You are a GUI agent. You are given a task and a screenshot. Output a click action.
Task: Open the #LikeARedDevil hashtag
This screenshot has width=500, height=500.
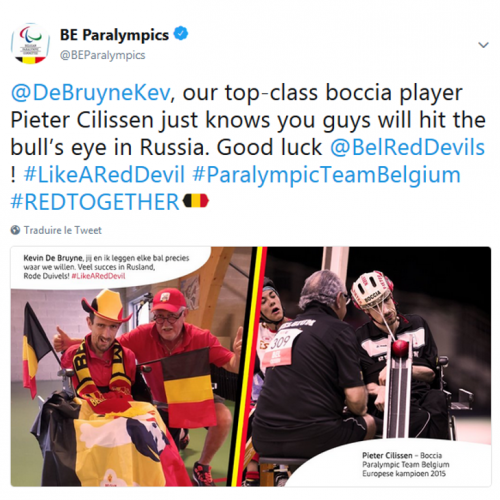[x=104, y=175]
